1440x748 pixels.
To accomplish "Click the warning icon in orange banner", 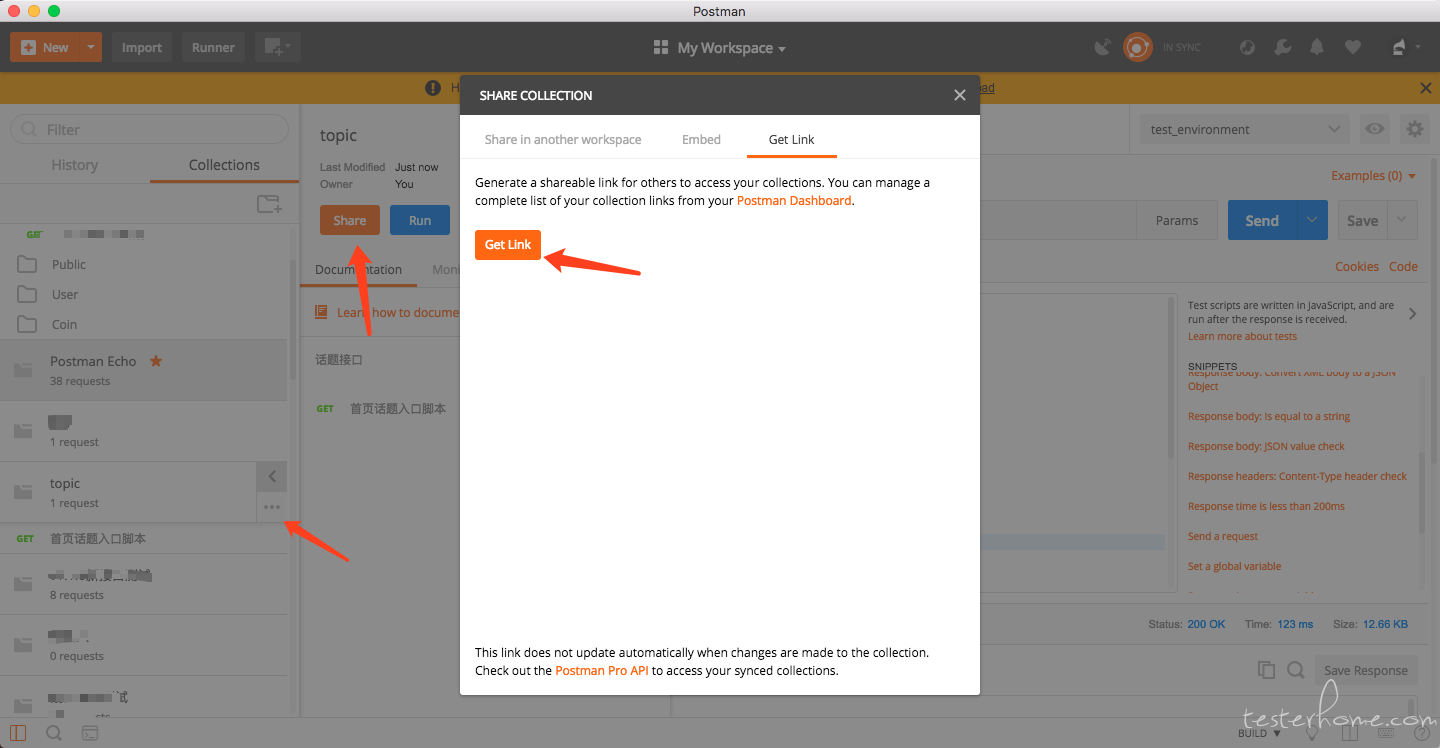I will (433, 88).
